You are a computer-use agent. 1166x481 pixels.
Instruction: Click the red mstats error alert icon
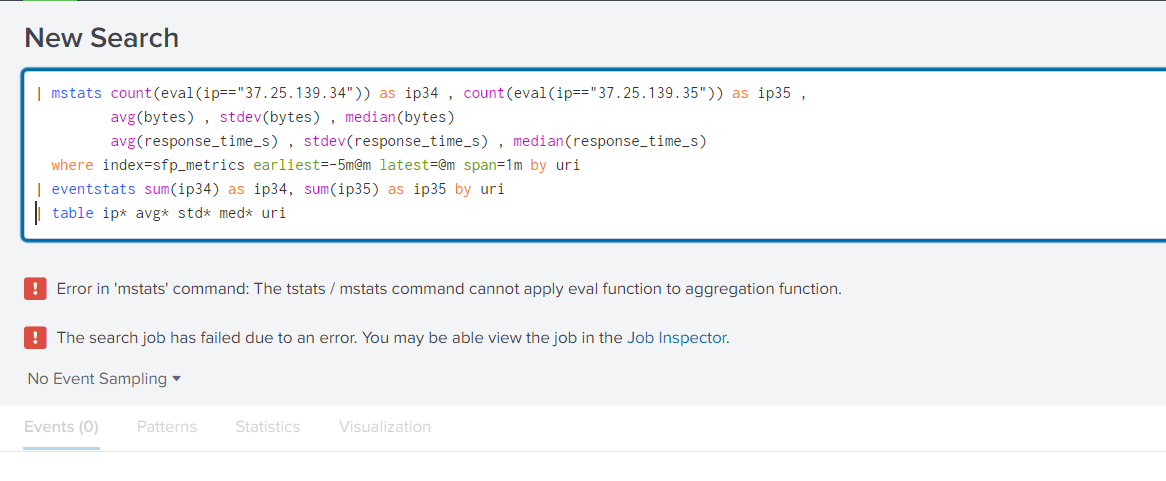point(35,288)
